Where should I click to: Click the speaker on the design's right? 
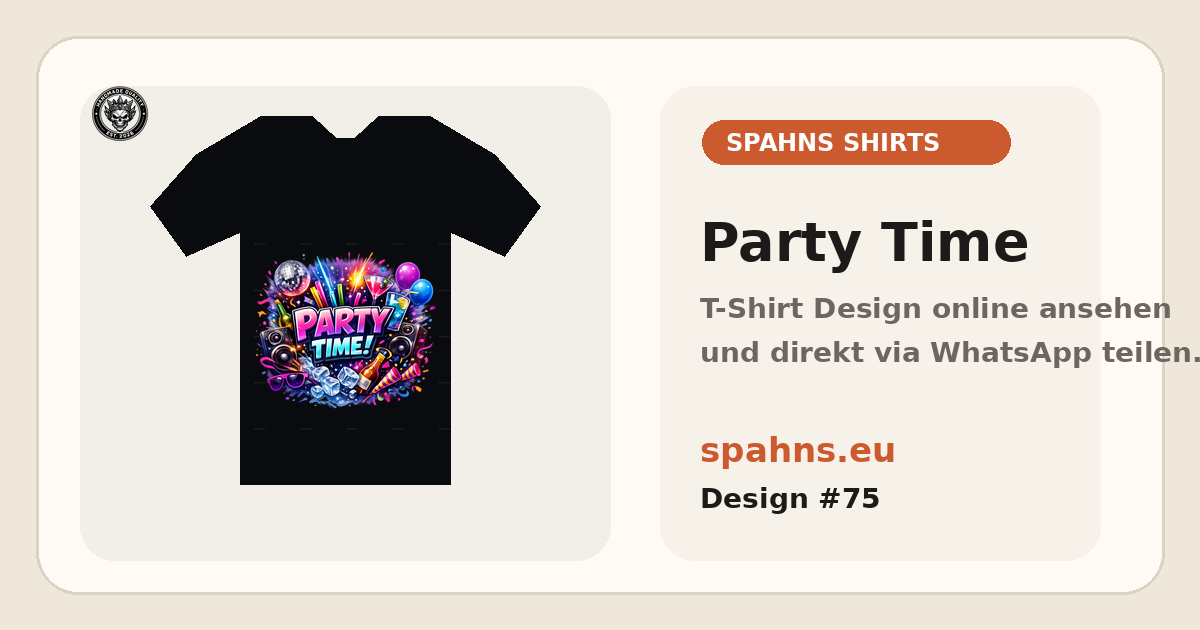click(408, 342)
